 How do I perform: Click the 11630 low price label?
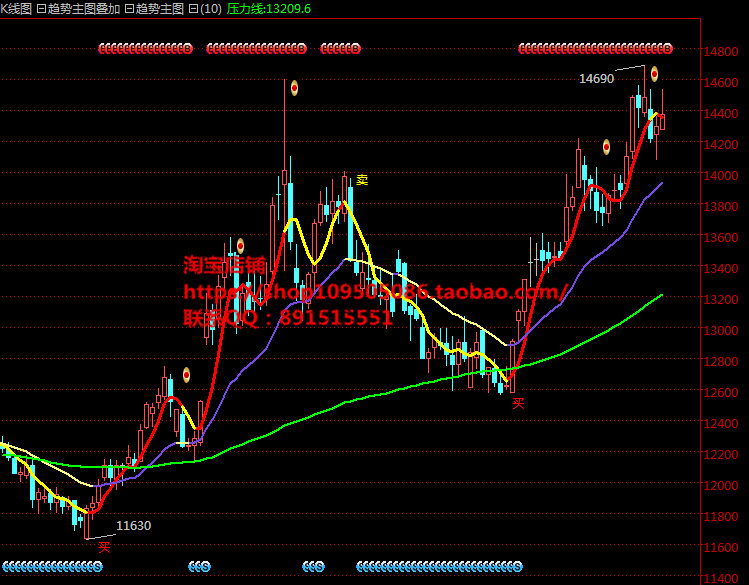(133, 525)
